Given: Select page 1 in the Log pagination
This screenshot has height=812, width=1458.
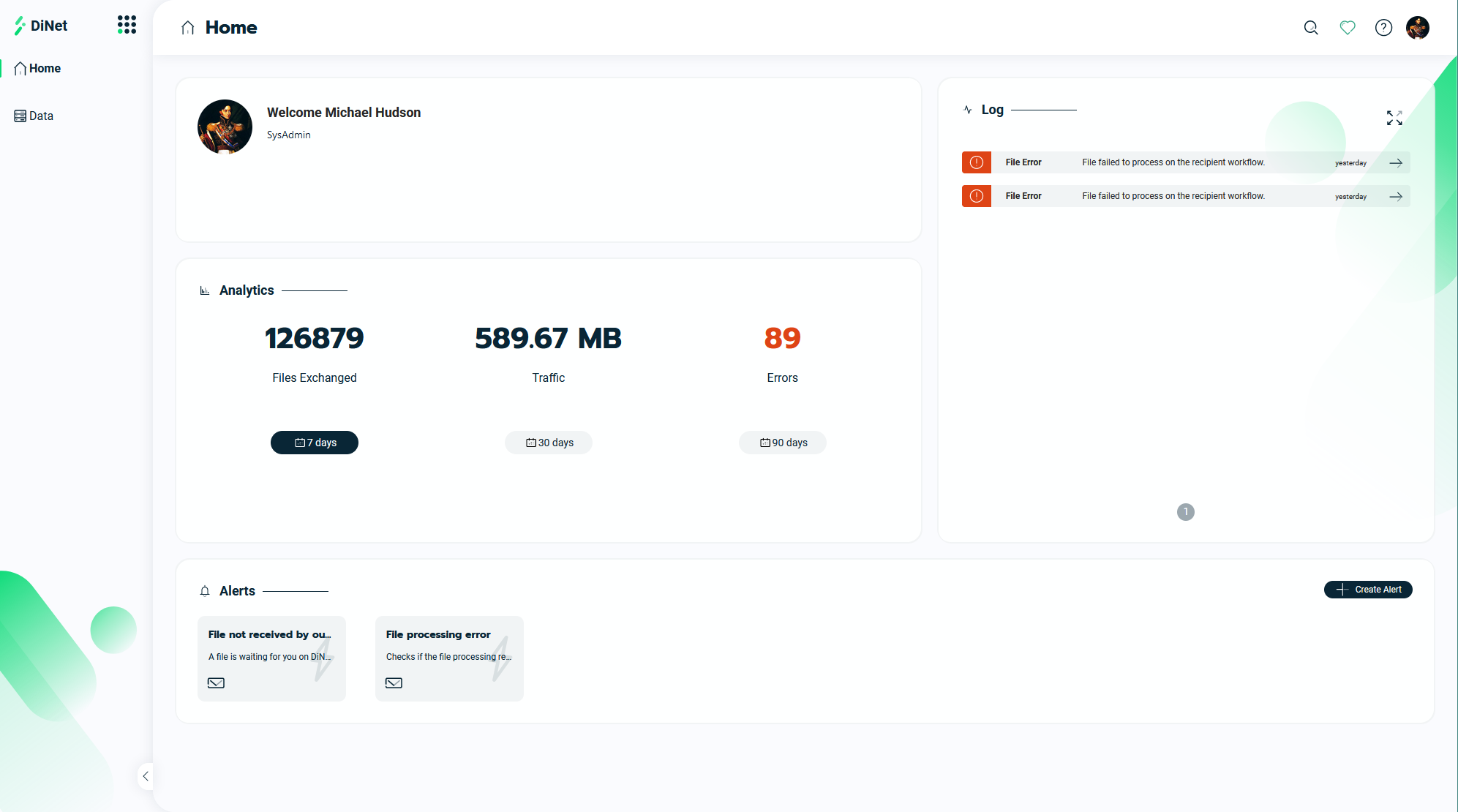Looking at the screenshot, I should tap(1185, 512).
